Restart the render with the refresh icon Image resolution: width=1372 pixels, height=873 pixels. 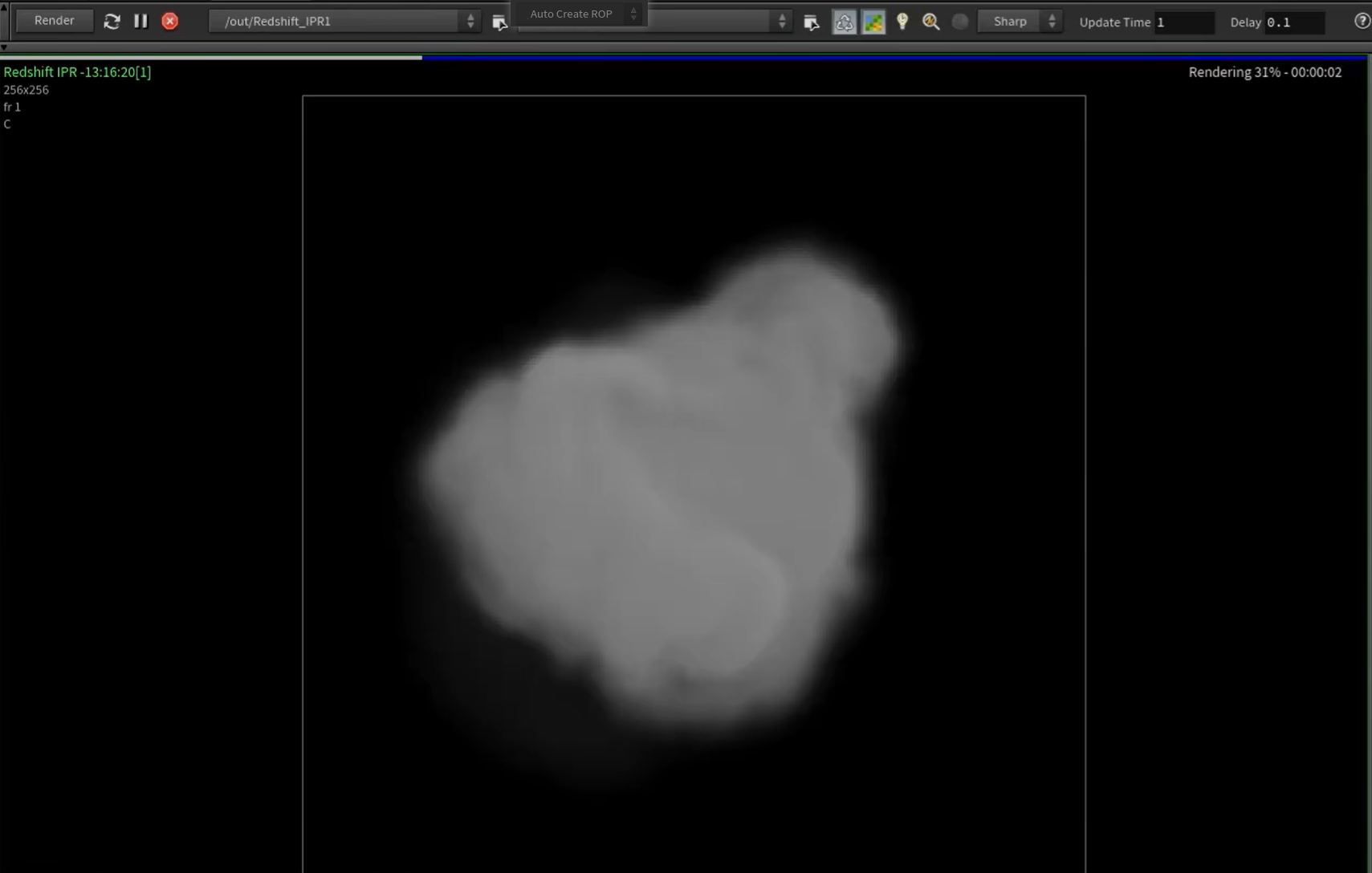(112, 21)
